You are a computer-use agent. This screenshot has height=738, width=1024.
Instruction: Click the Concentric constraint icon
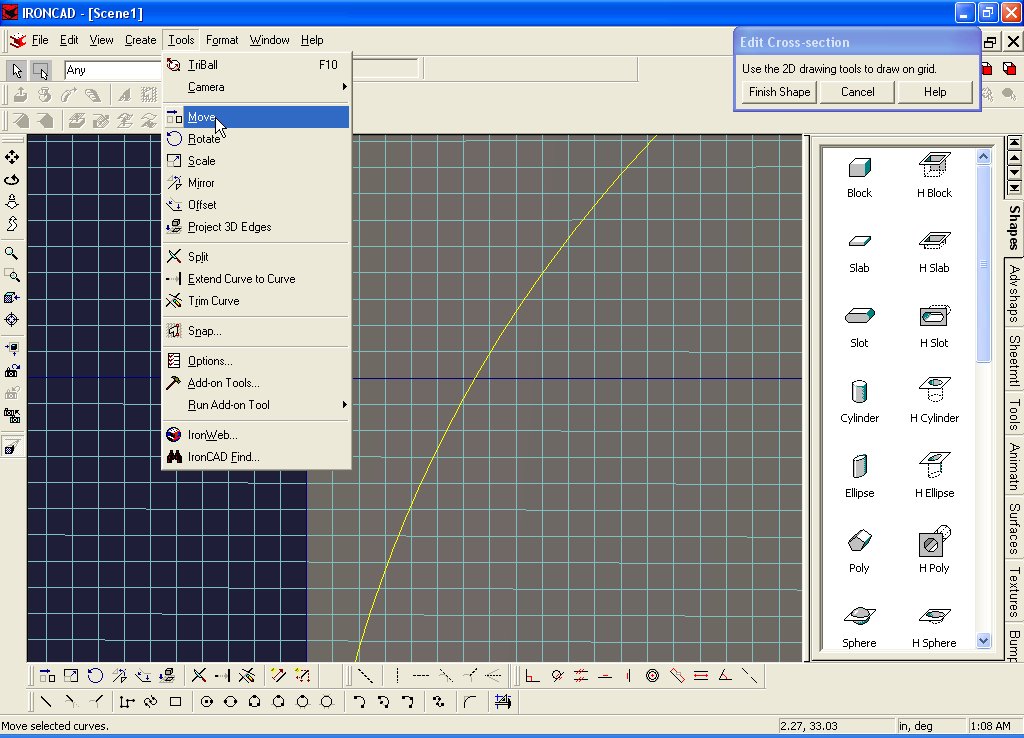tap(652, 676)
